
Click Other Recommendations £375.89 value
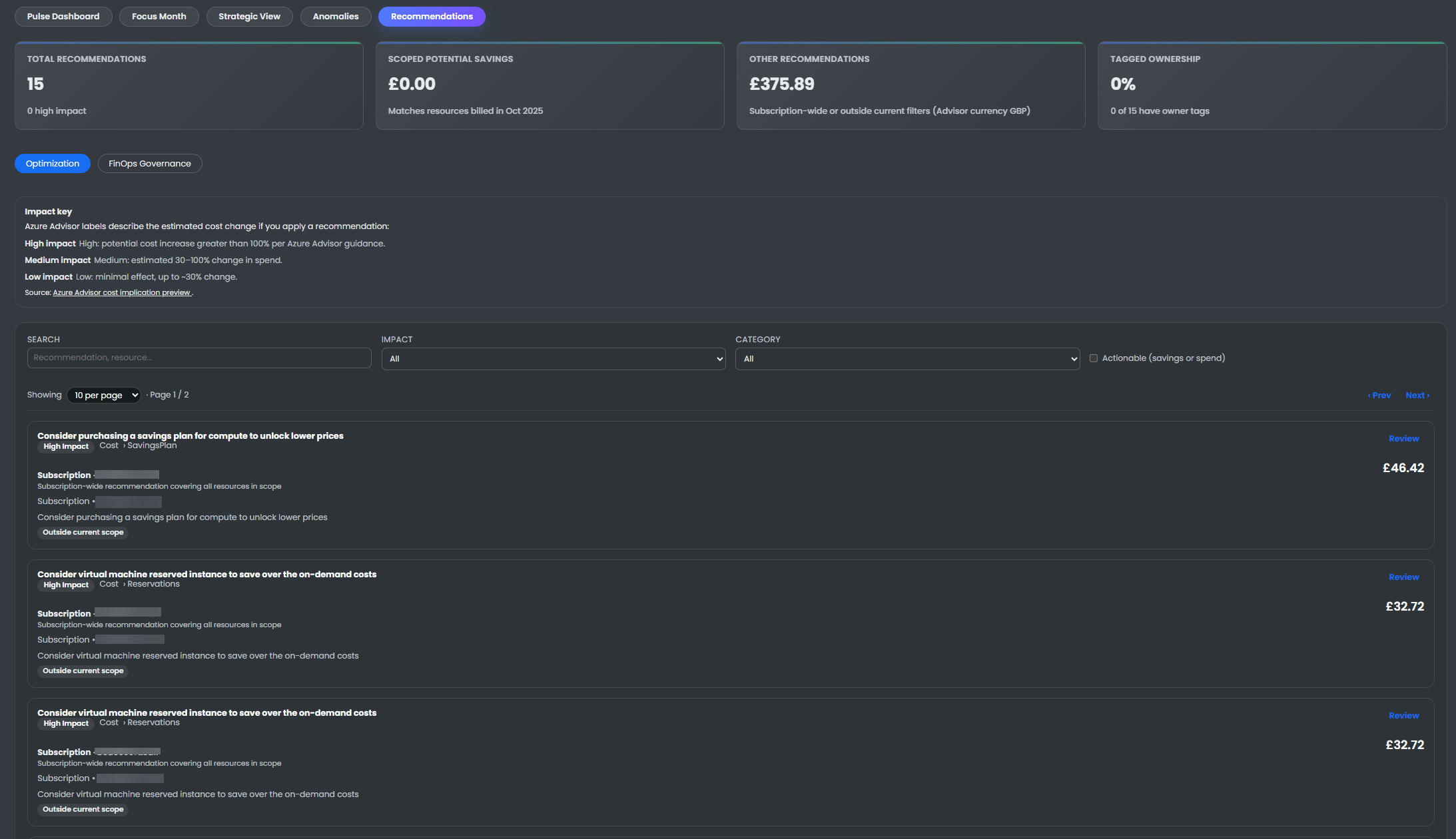pyautogui.click(x=781, y=84)
